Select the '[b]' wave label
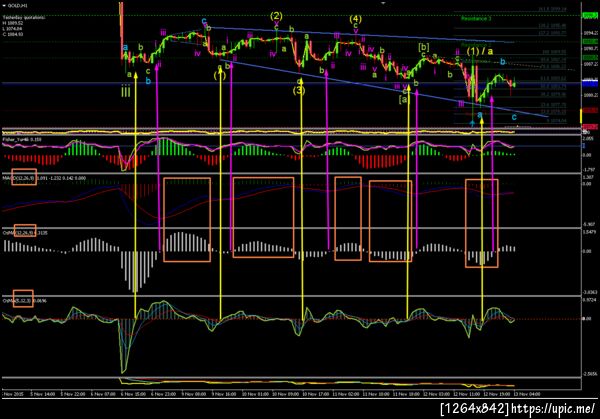 424,47
